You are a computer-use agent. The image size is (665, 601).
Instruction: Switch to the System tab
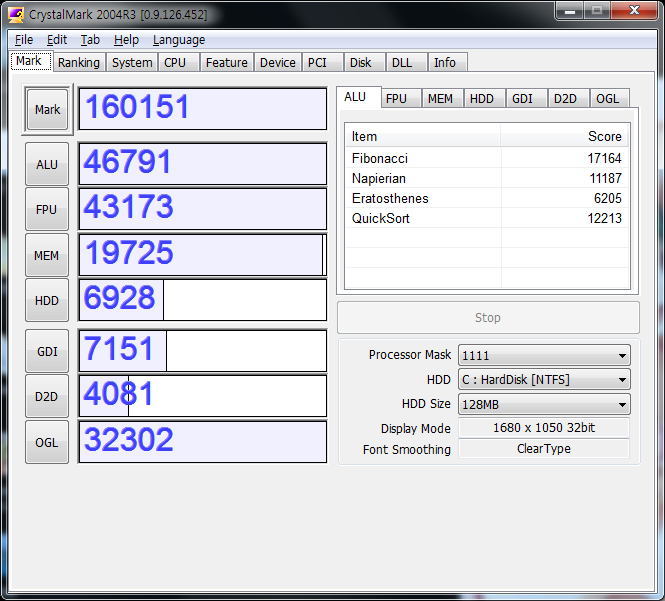(x=132, y=62)
